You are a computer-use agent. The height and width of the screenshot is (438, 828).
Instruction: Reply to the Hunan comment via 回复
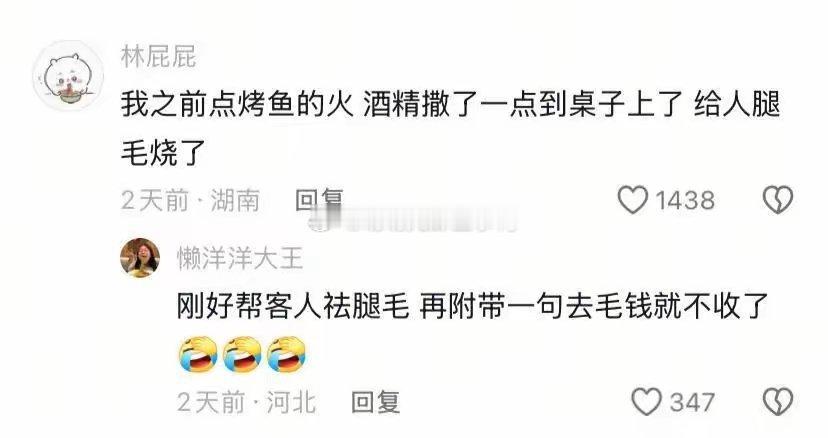(x=319, y=200)
